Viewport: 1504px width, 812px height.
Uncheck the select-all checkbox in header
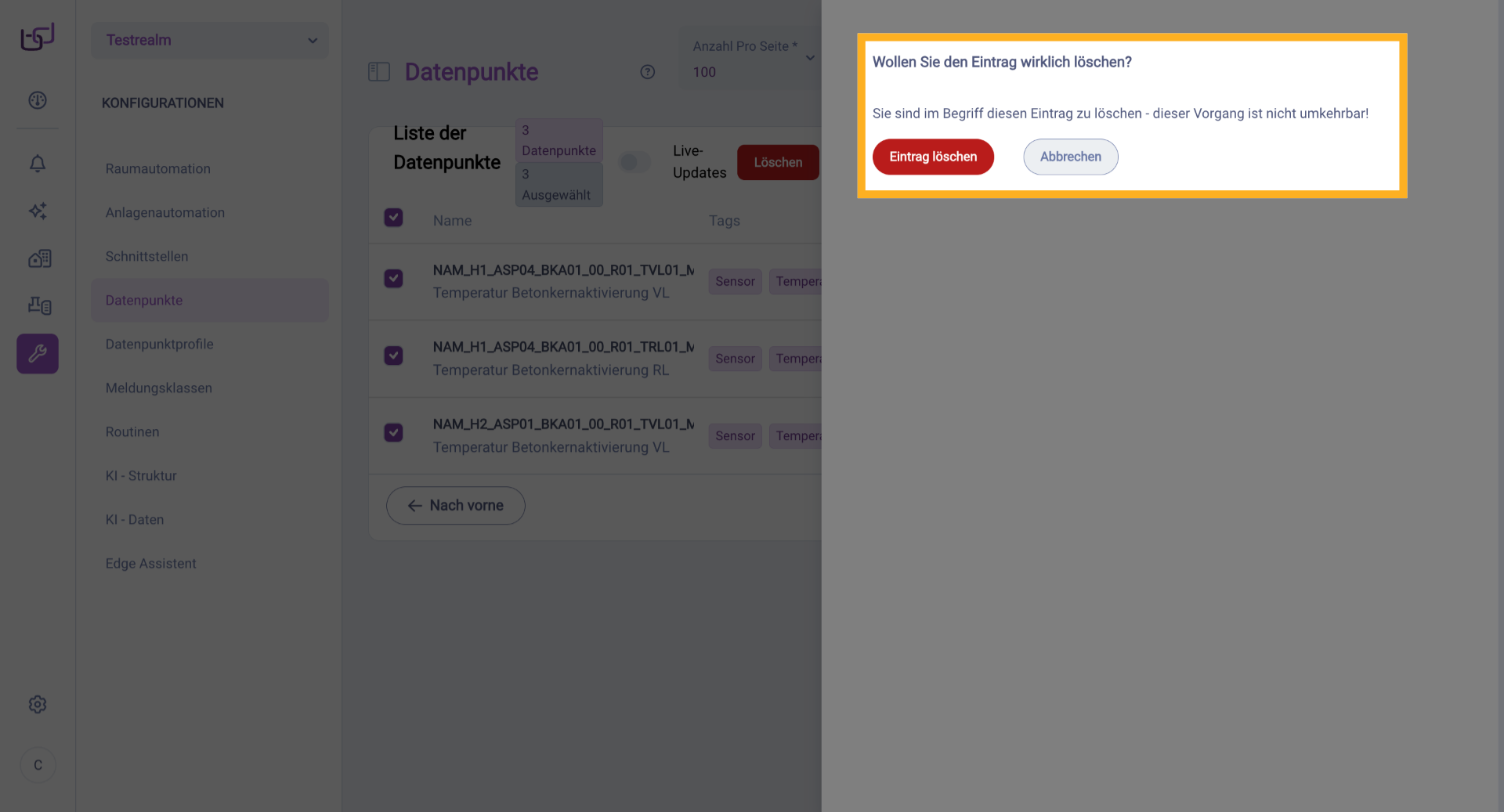pyautogui.click(x=393, y=218)
